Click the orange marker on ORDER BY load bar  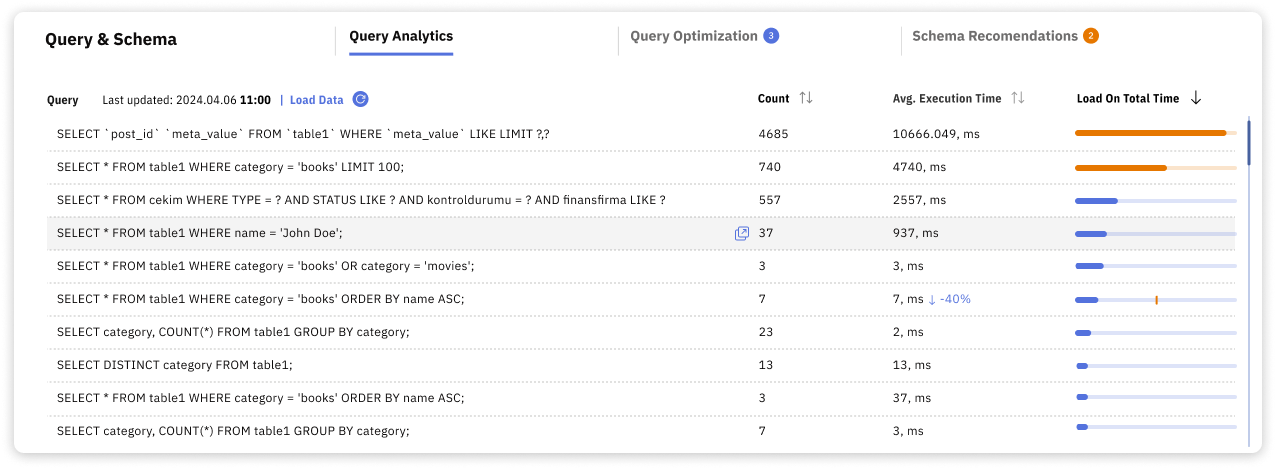1156,299
